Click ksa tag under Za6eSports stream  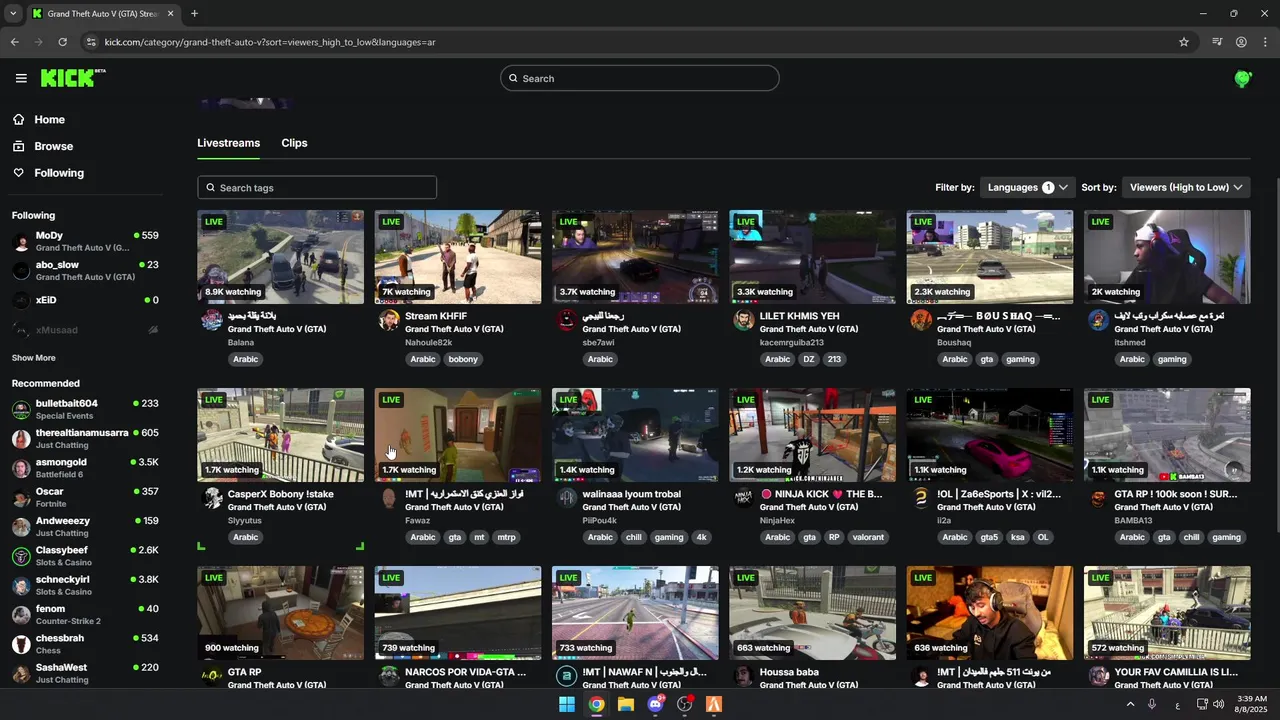coord(1018,537)
